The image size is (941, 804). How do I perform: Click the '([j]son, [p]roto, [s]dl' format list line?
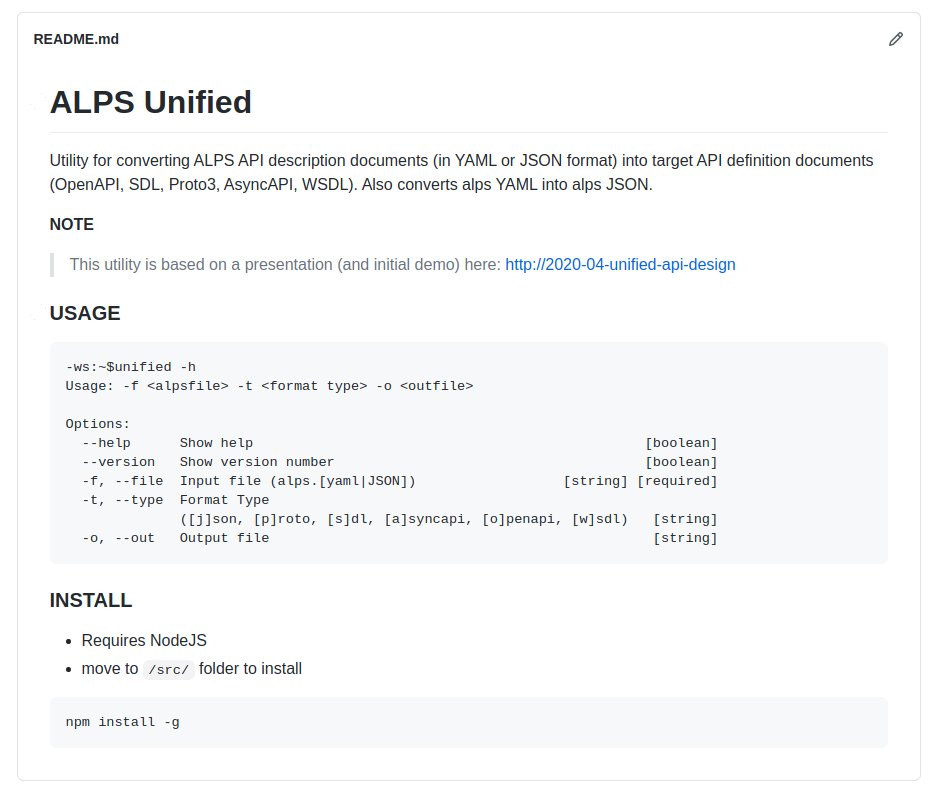pos(404,519)
